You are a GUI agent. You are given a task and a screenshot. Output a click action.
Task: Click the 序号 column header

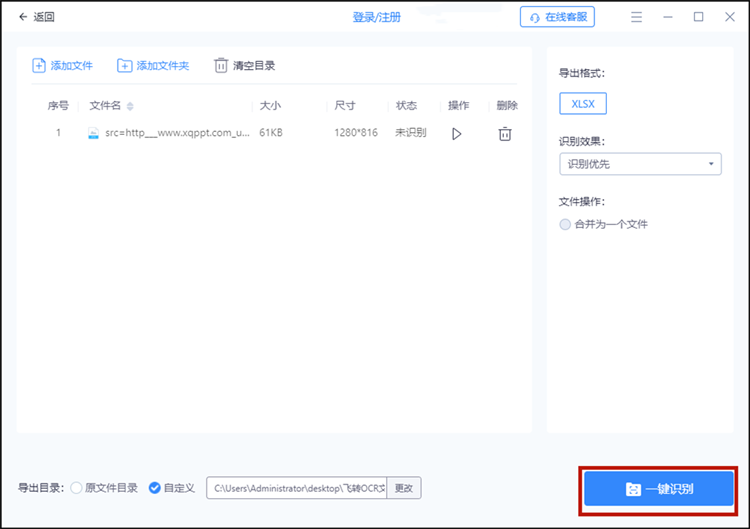[x=58, y=106]
